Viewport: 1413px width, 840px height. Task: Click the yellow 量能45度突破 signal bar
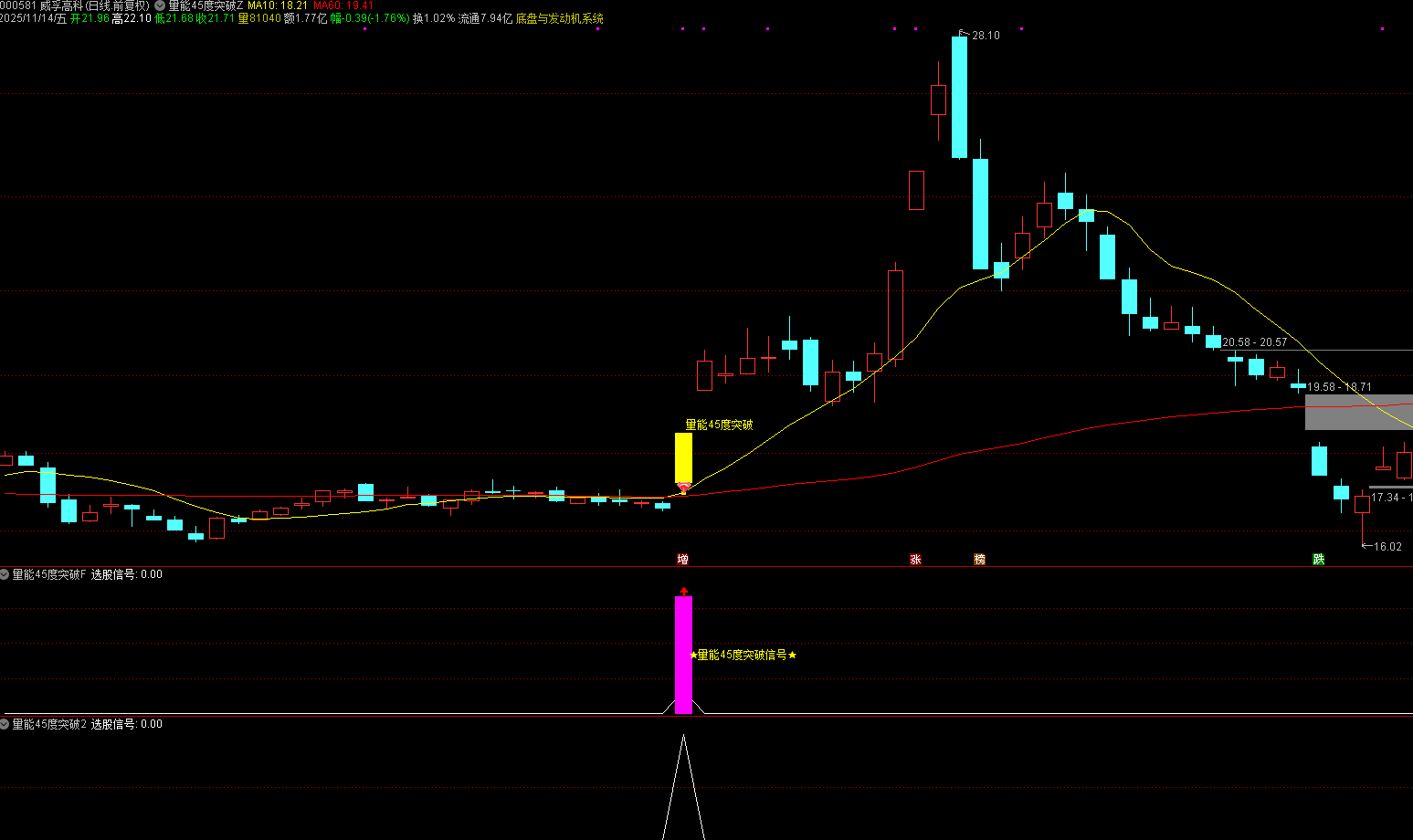[x=683, y=457]
